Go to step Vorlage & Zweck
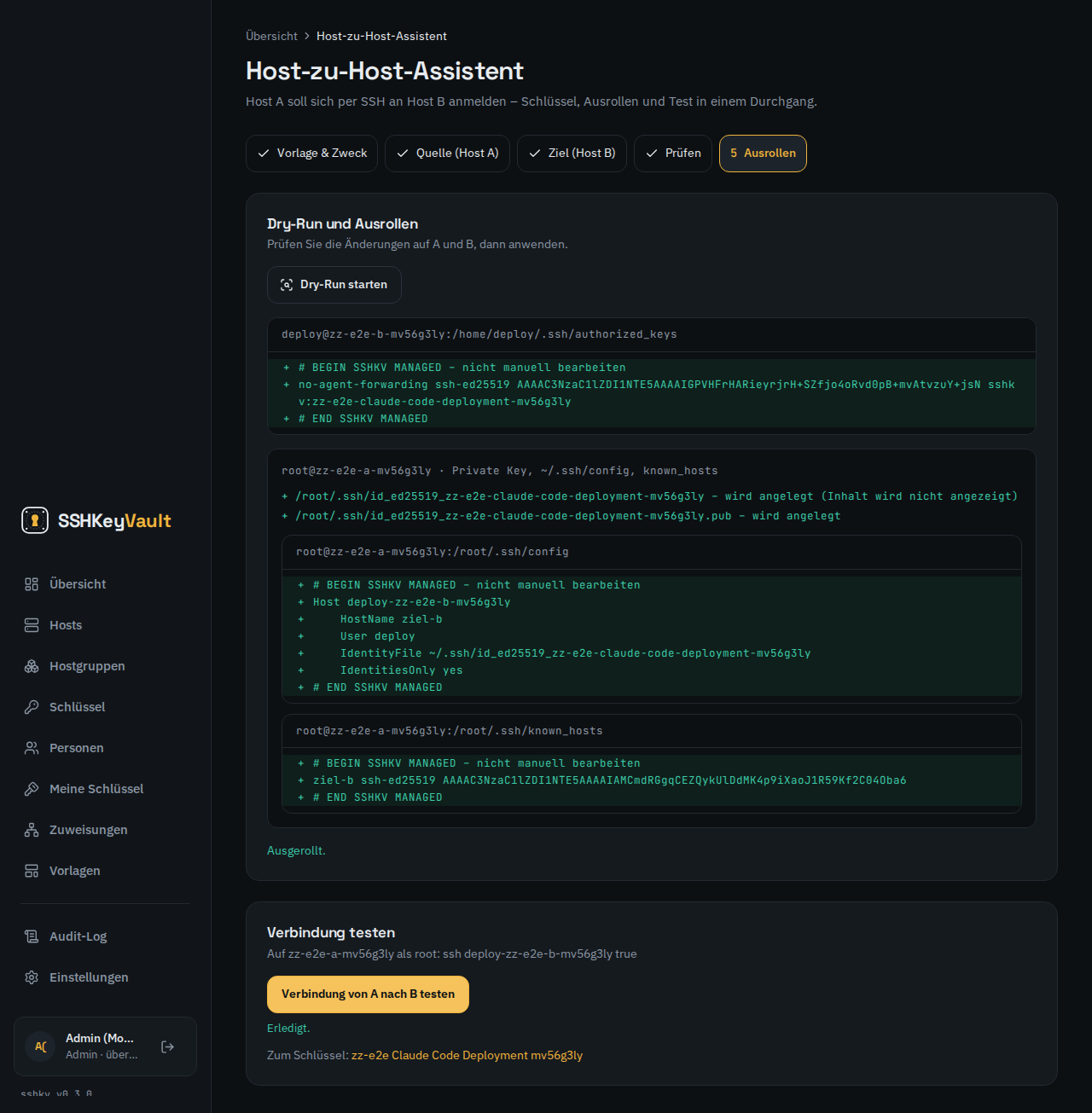 (x=312, y=154)
